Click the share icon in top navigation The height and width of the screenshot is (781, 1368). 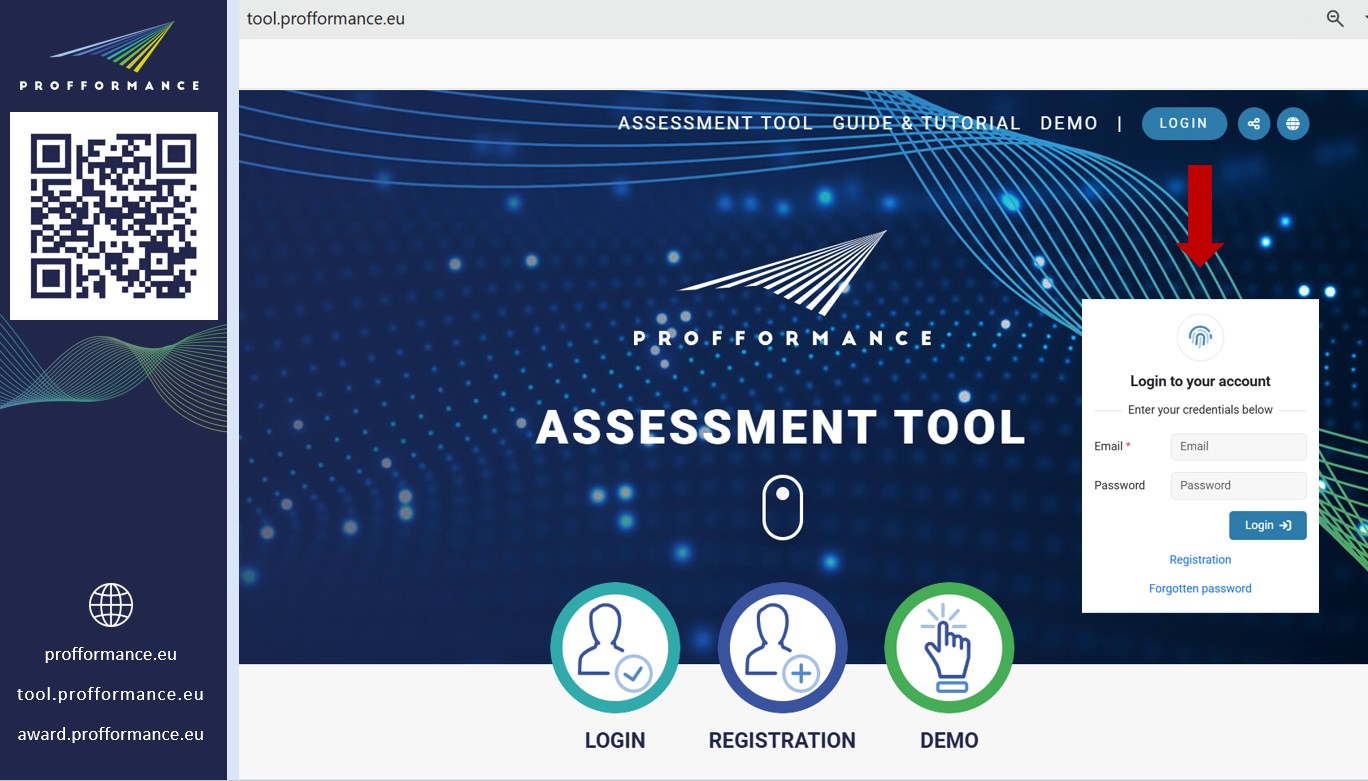pyautogui.click(x=1253, y=124)
